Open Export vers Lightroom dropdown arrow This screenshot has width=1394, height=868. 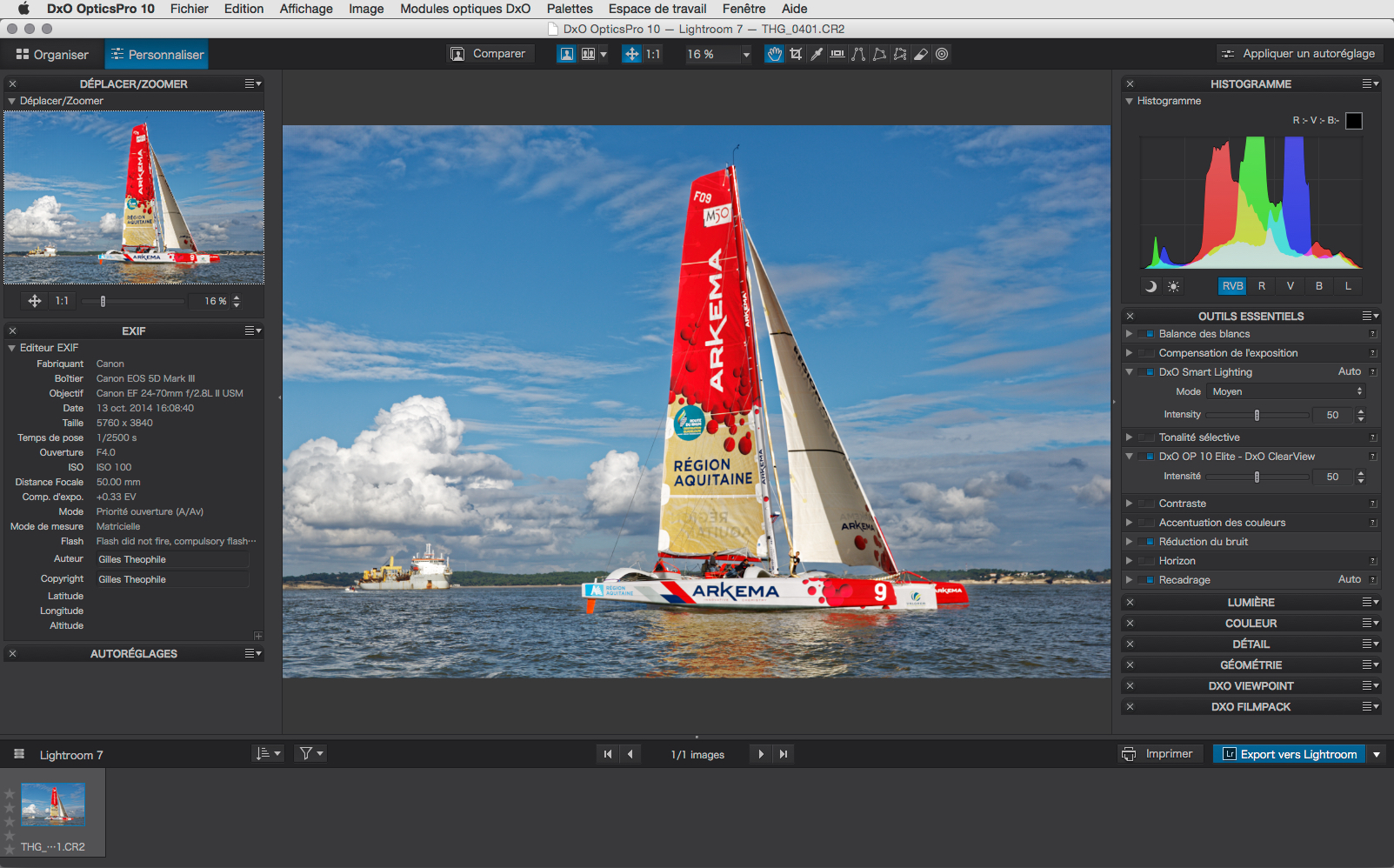click(1377, 754)
